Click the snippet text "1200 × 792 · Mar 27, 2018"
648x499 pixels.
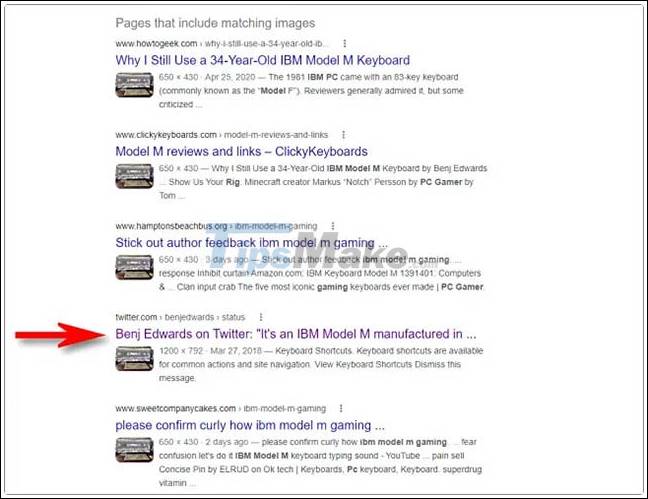[x=210, y=351]
